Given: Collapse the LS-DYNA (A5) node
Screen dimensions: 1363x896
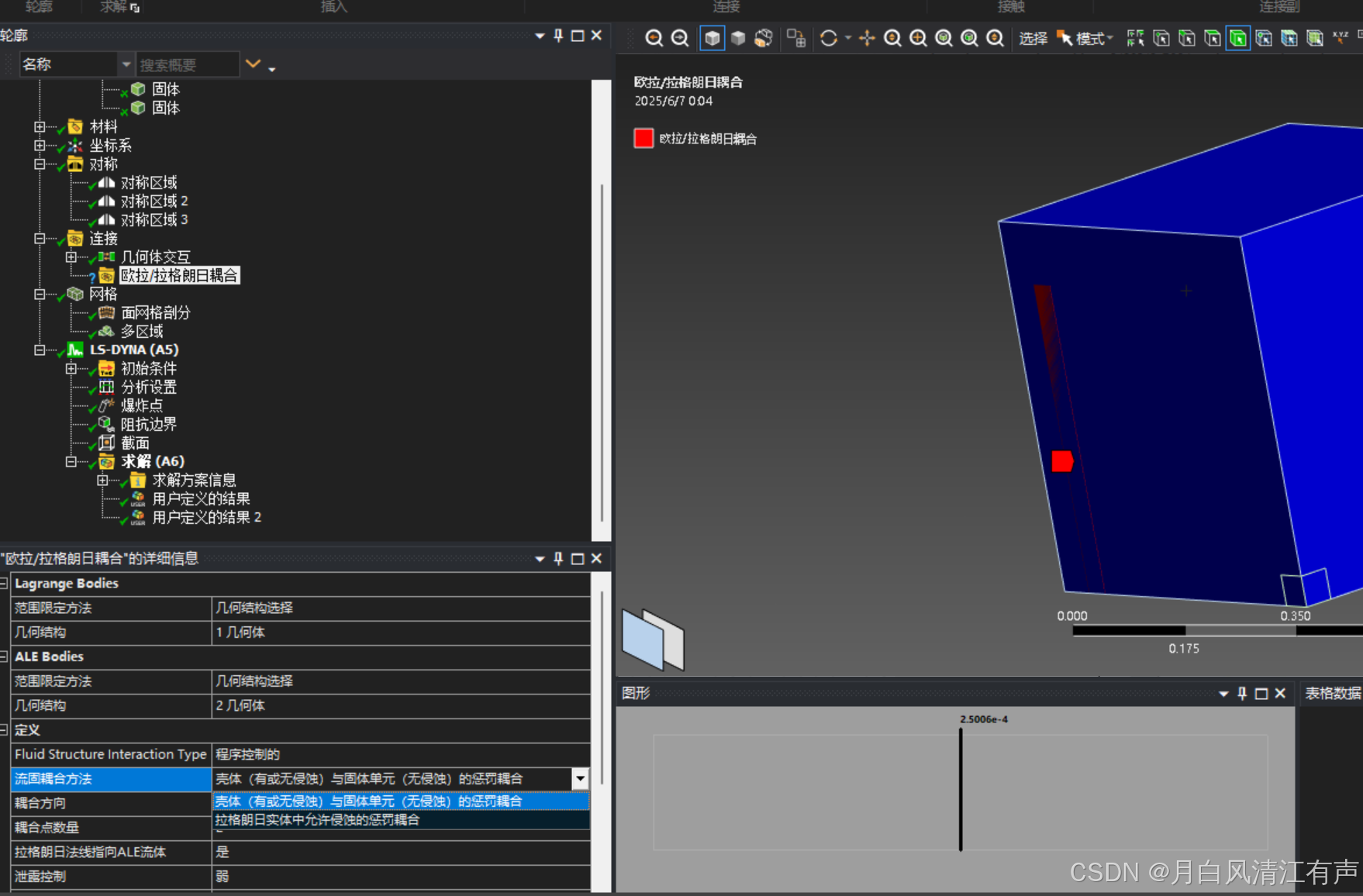Looking at the screenshot, I should point(40,350).
